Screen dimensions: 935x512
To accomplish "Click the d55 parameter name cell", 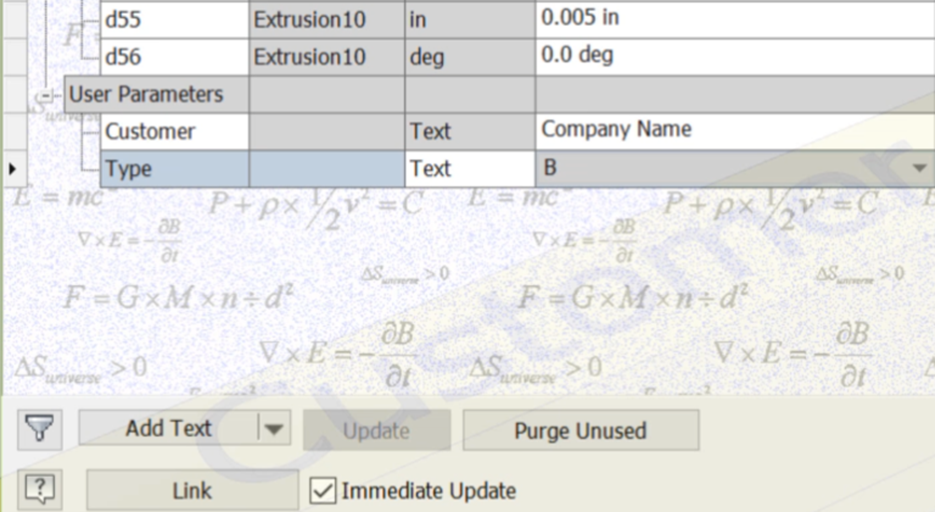I will (175, 20).
